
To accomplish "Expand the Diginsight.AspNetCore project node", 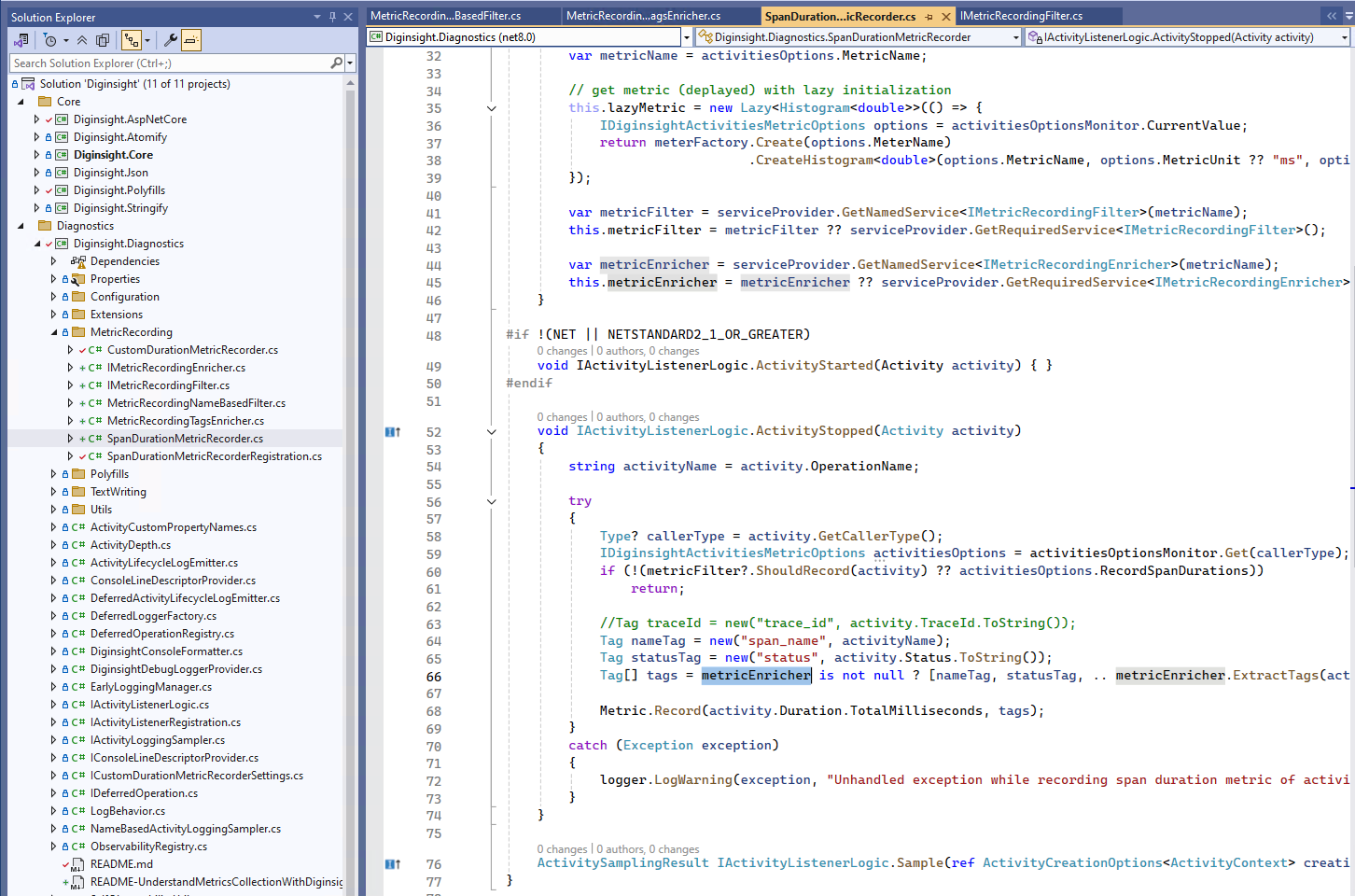I will tap(36, 119).
